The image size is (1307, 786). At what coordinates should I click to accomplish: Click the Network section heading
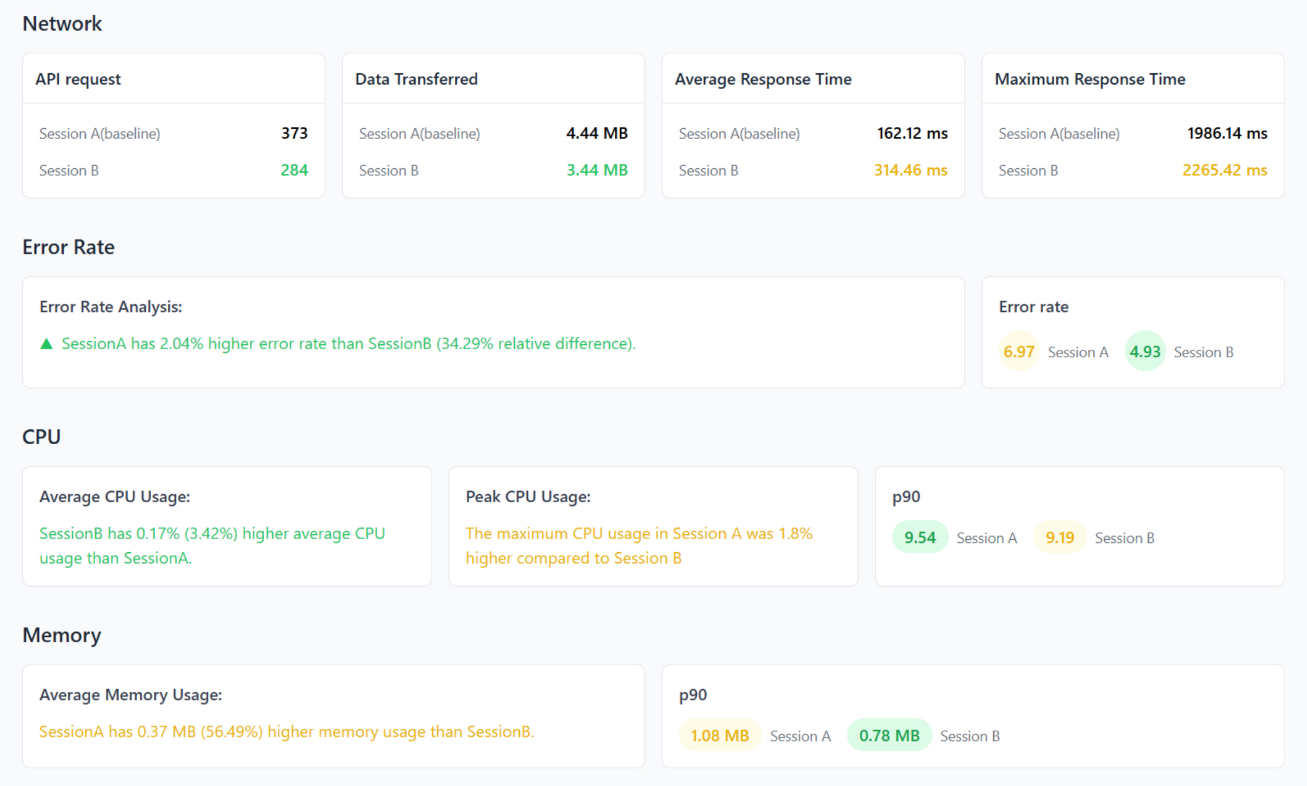pyautogui.click(x=62, y=24)
